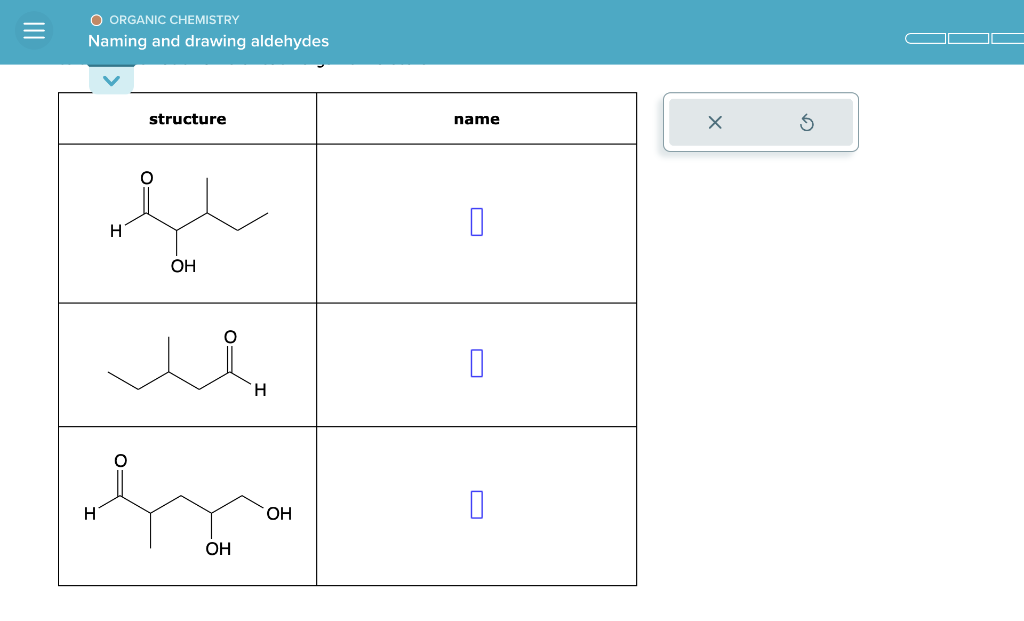Click the first name answer input box

(x=476, y=221)
